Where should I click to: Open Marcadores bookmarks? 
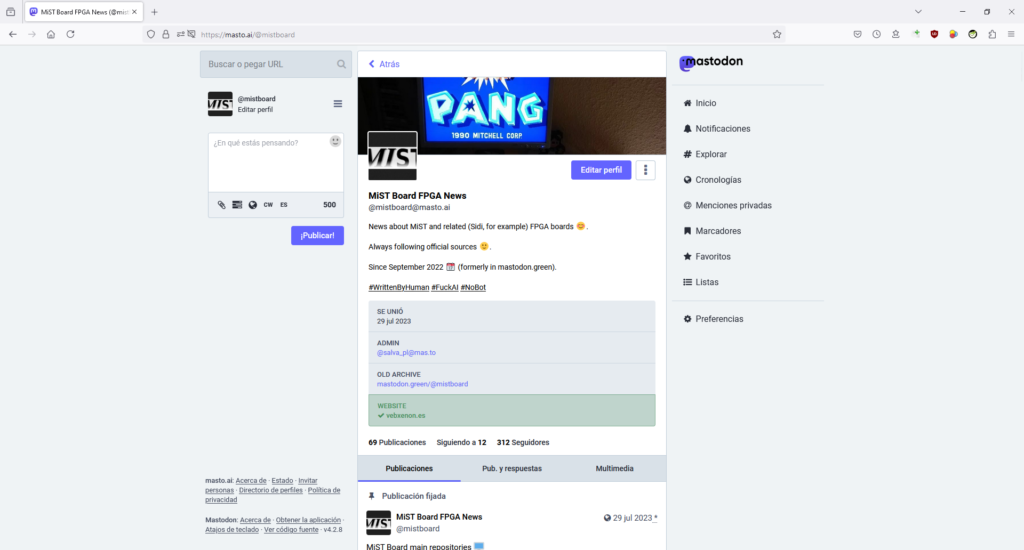click(x=712, y=231)
